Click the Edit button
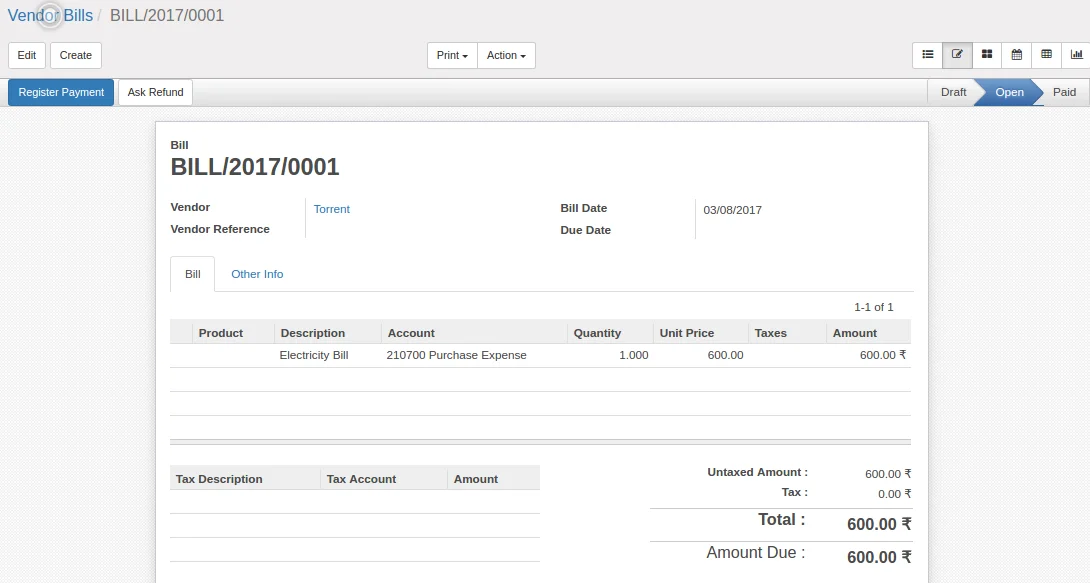Viewport: 1090px width, 583px height. tap(27, 56)
